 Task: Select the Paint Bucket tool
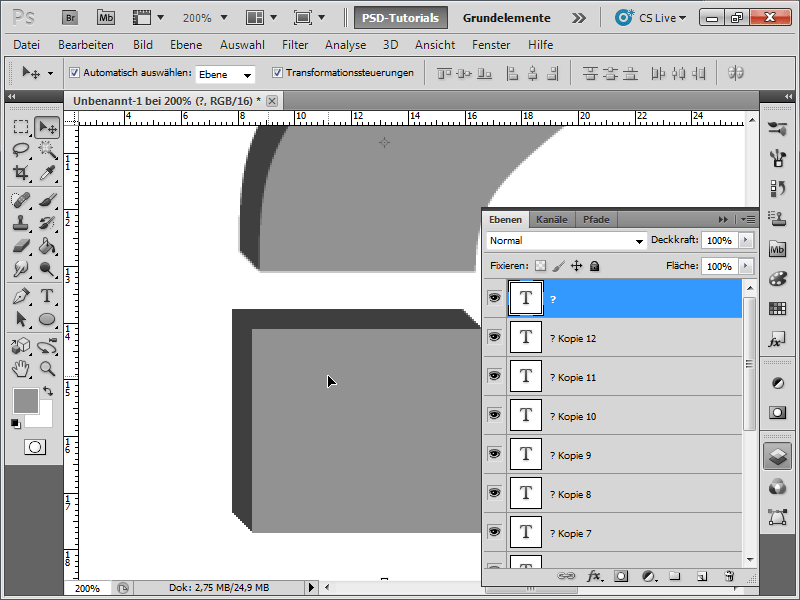pos(47,246)
